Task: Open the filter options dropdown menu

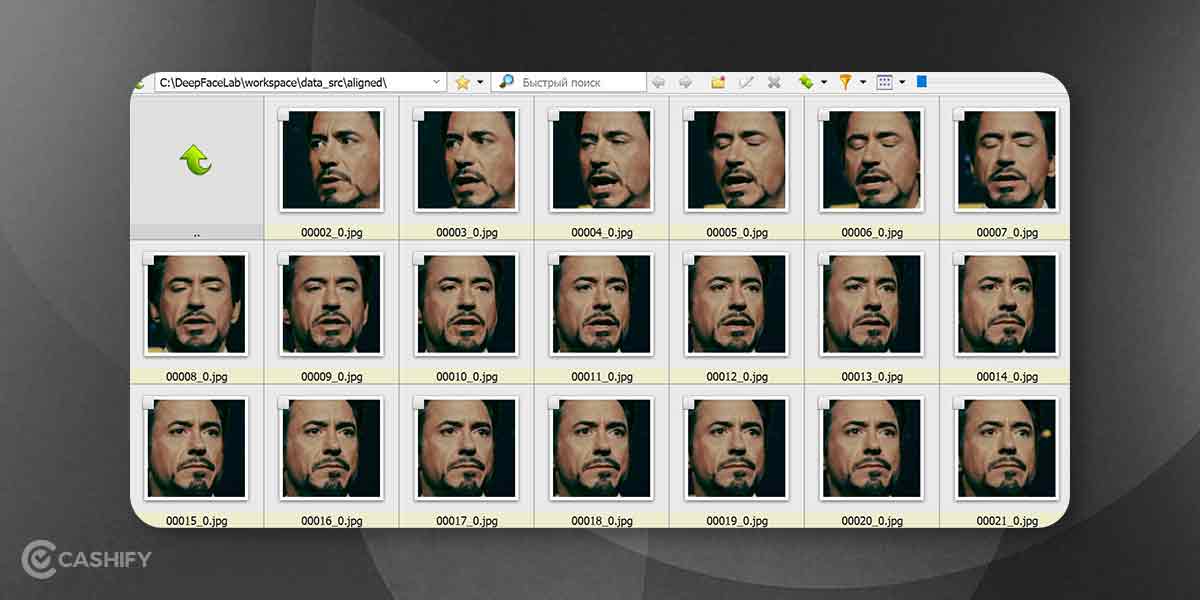Action: 862,81
